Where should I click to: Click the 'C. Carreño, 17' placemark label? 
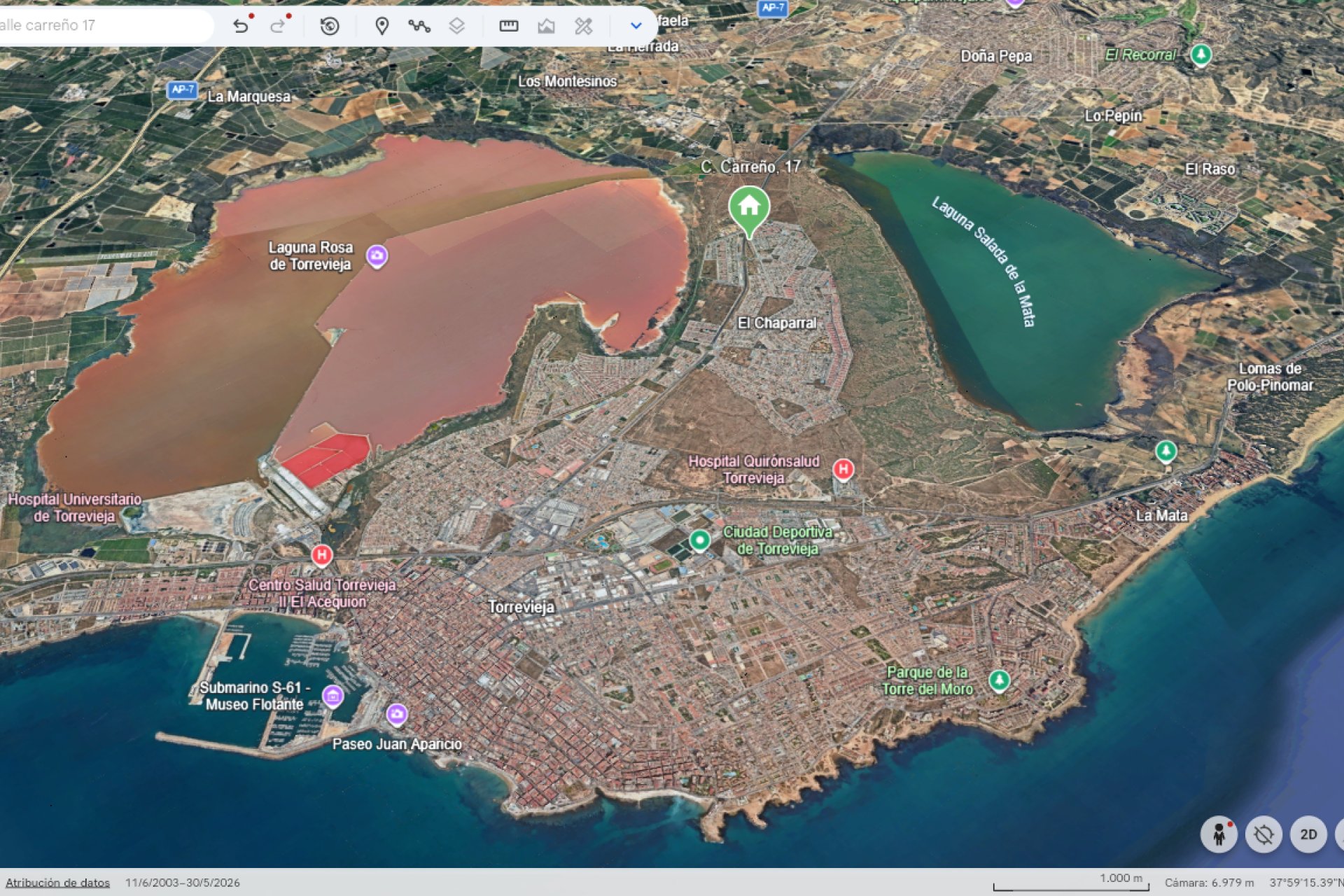click(x=750, y=167)
